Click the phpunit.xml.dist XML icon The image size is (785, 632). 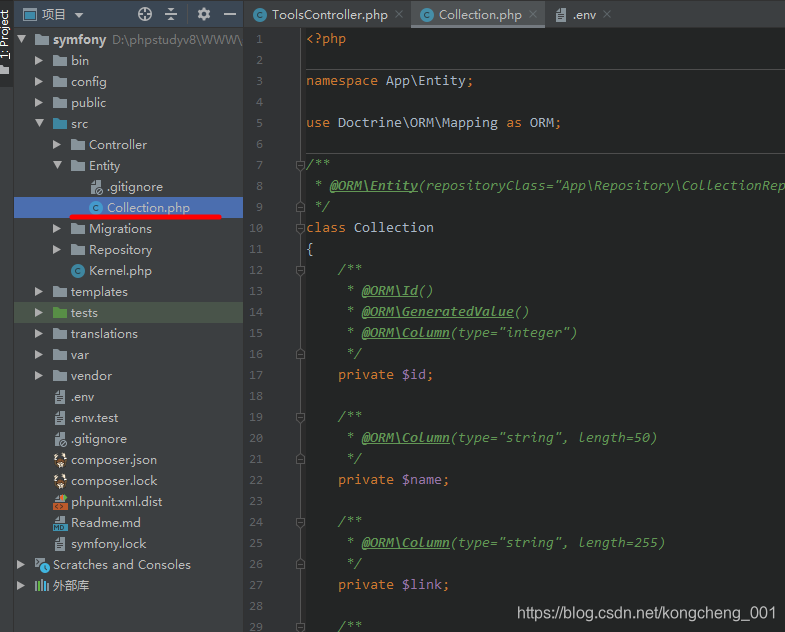point(60,502)
